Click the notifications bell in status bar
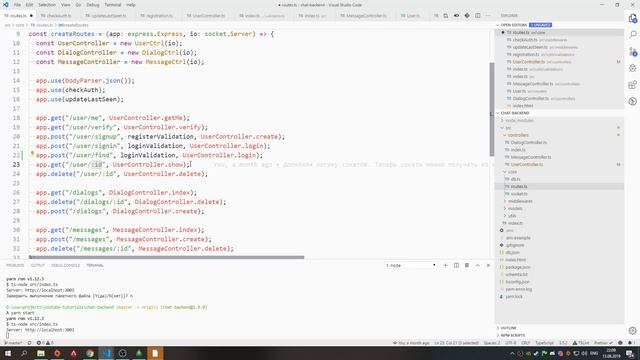Image resolution: width=640 pixels, height=360 pixels. pos(630,343)
